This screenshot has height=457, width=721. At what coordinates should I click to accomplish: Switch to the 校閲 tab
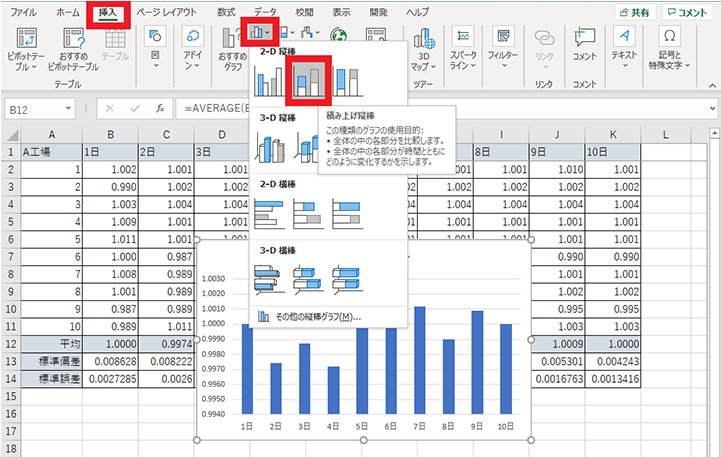click(304, 12)
